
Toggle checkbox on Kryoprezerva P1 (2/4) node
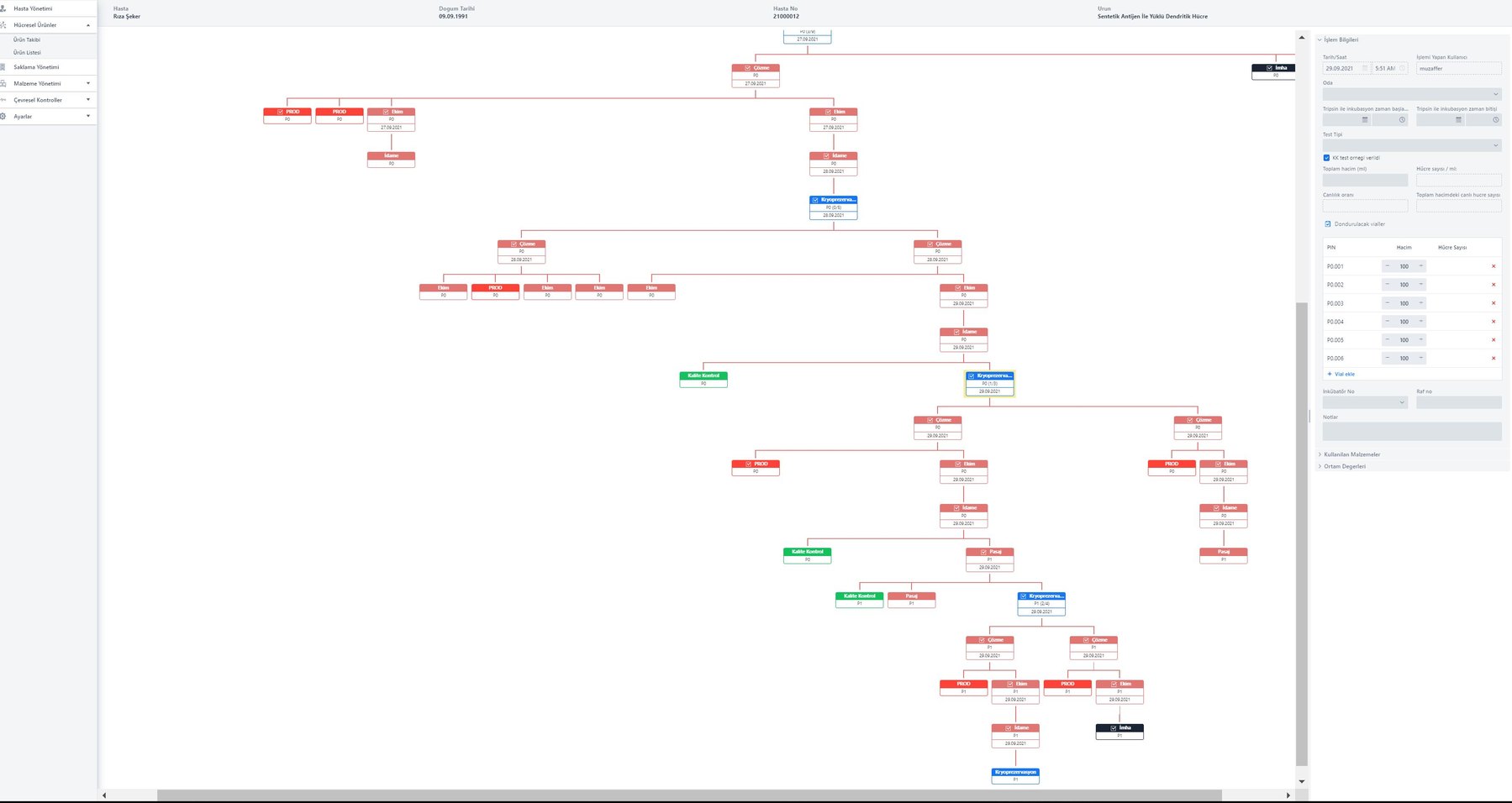pos(1023,596)
